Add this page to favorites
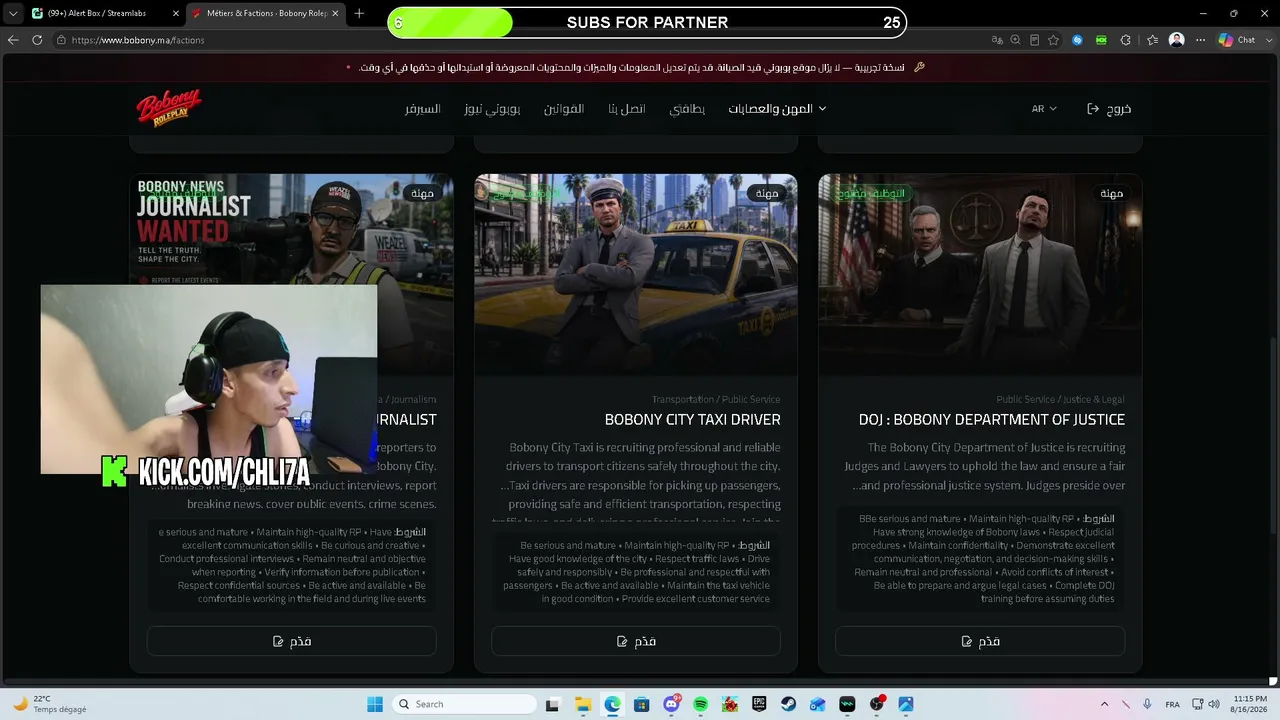This screenshot has height=720, width=1280. 1054,40
